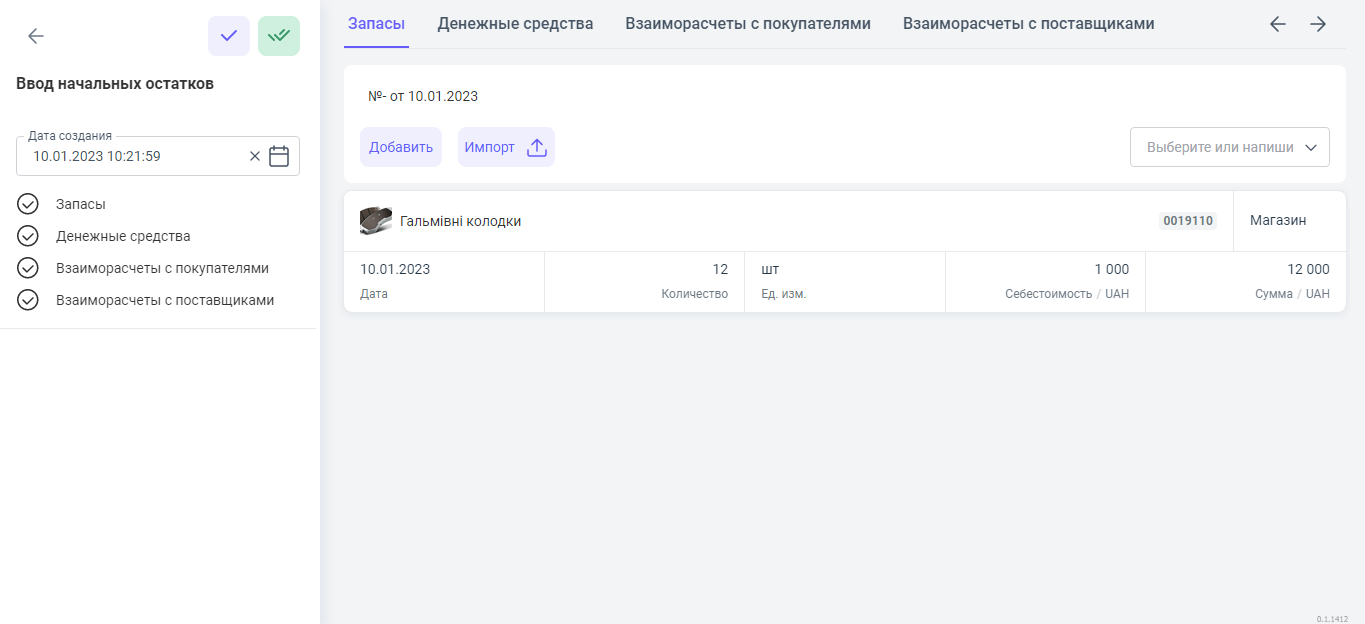Click the Гальмівні колодки product thumbnail
This screenshot has height=624, width=1365.
376,221
